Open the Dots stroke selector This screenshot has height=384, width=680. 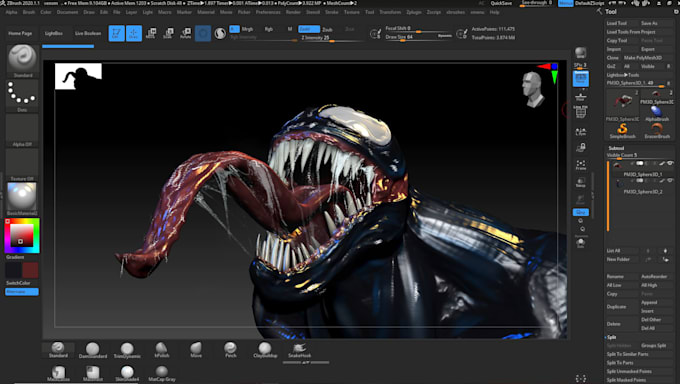click(22, 95)
